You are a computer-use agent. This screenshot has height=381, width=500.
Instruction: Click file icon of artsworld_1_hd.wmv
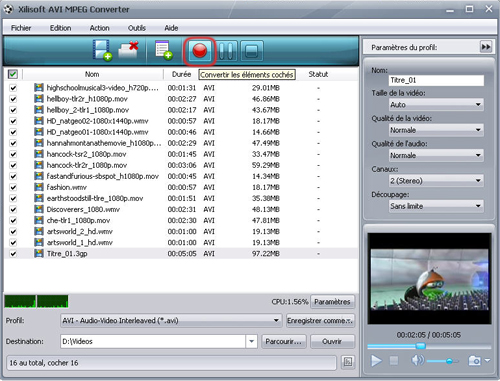[x=39, y=242]
